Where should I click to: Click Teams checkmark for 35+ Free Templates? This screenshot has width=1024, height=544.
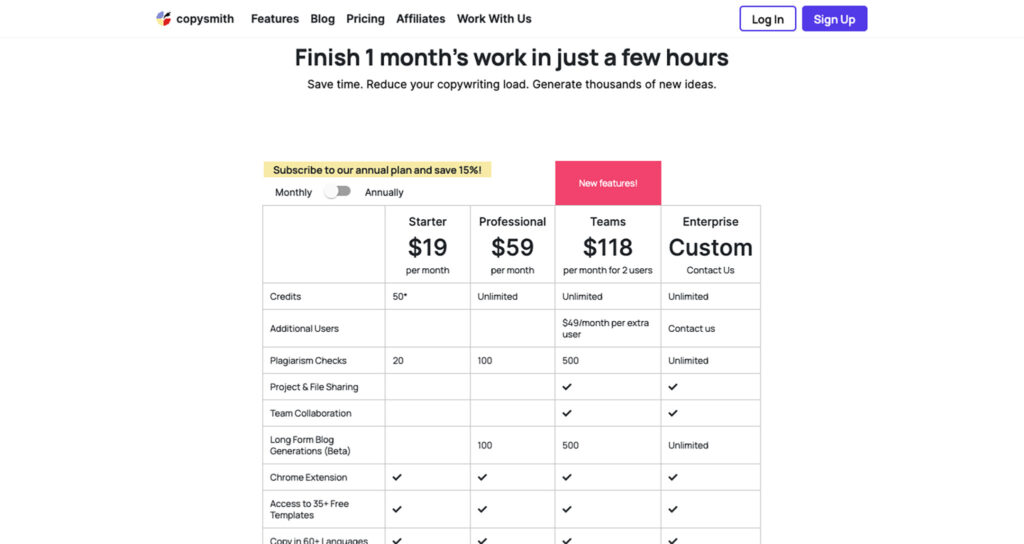tap(567, 509)
